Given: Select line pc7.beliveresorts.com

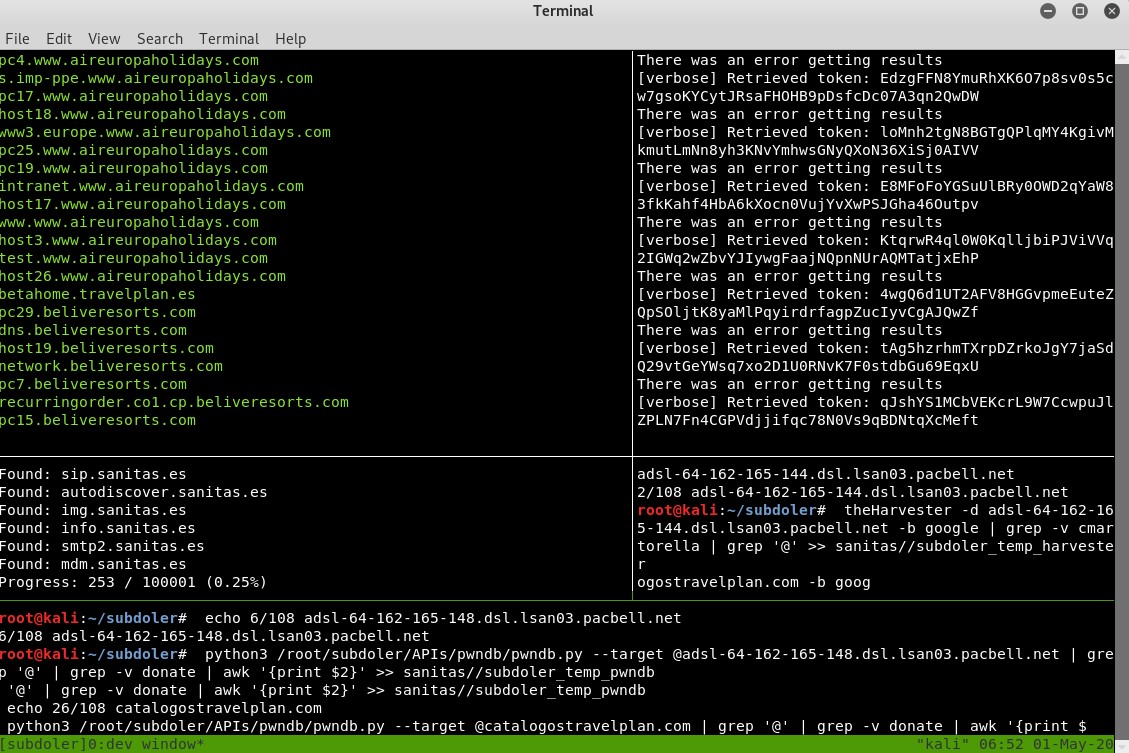Looking at the screenshot, I should (x=93, y=384).
